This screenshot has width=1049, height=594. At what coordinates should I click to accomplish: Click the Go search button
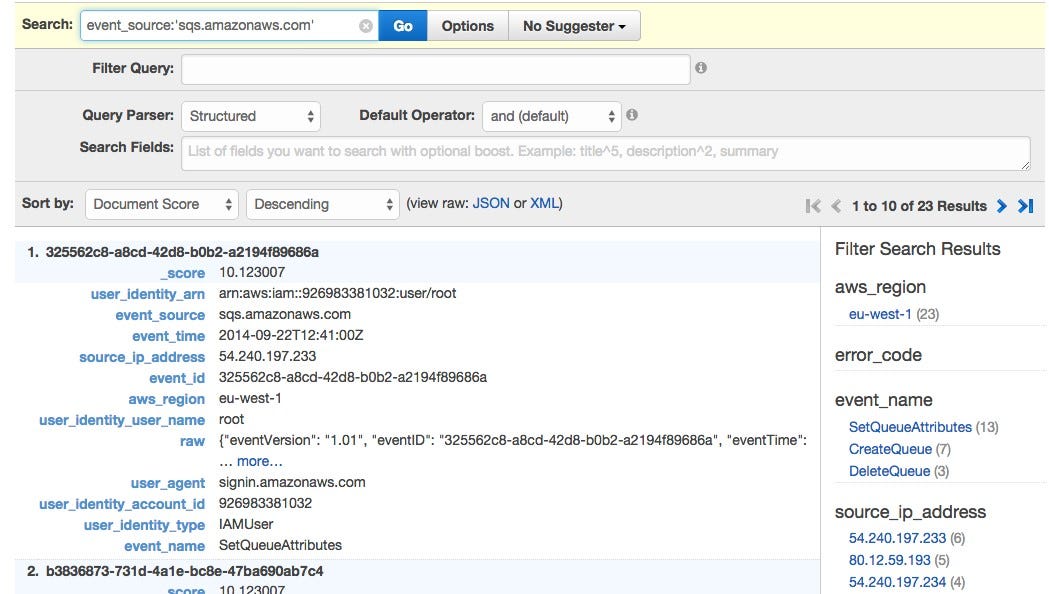pyautogui.click(x=402, y=26)
